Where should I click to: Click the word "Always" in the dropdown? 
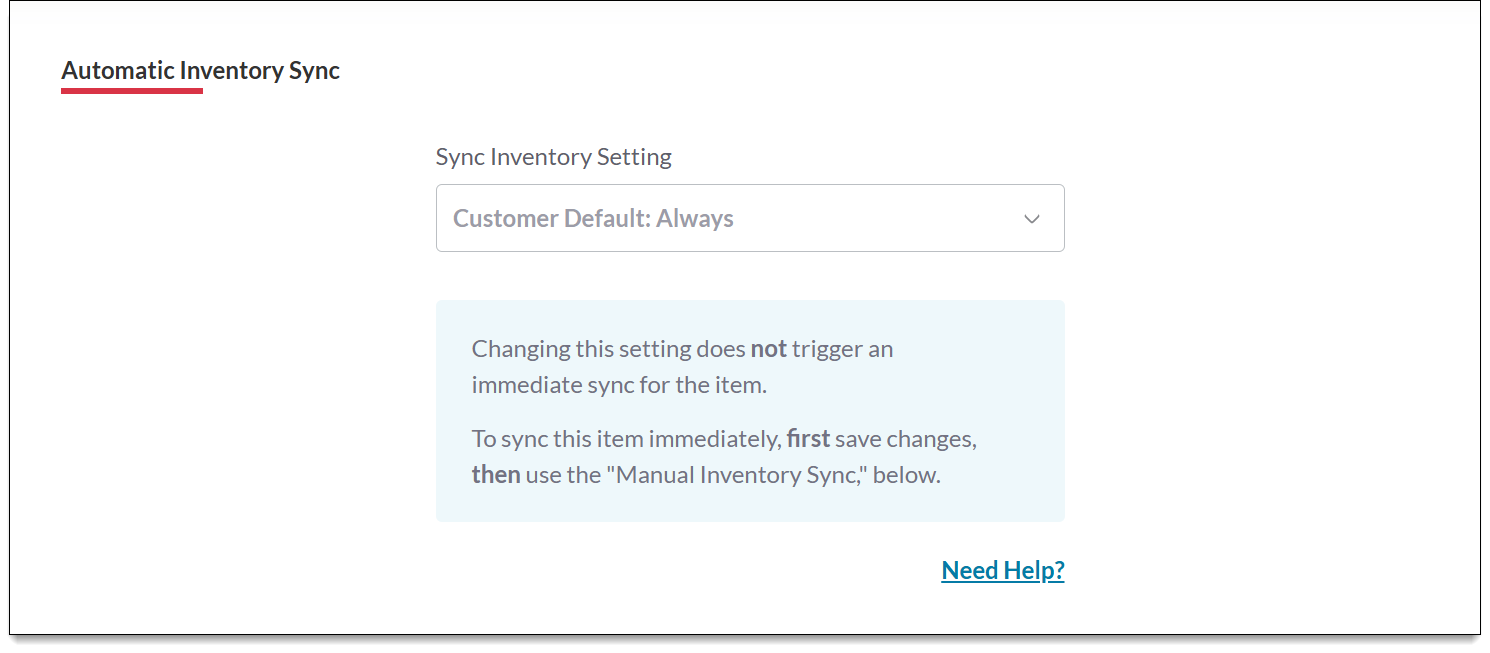[x=695, y=219]
